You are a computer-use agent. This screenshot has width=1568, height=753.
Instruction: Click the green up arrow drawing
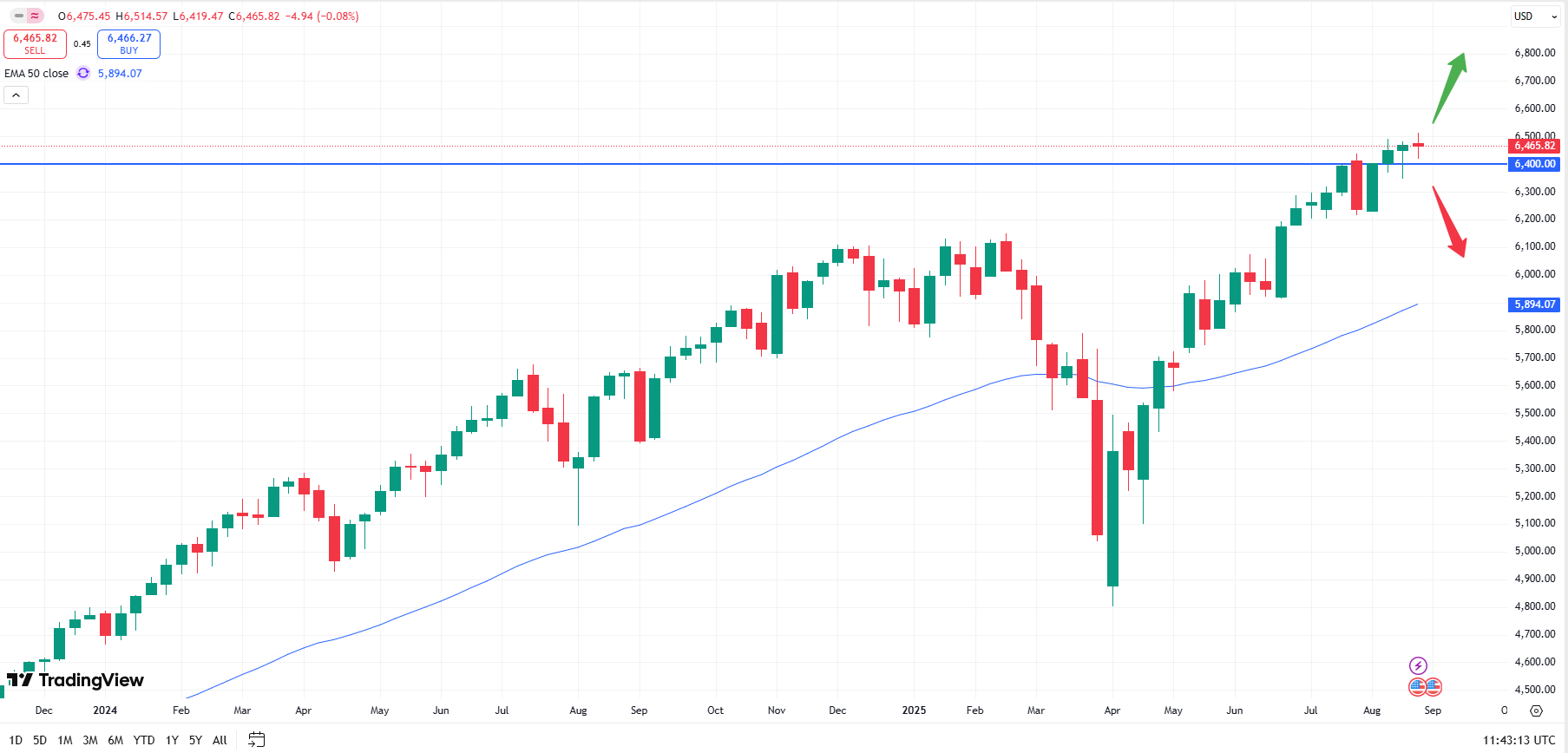click(1449, 88)
